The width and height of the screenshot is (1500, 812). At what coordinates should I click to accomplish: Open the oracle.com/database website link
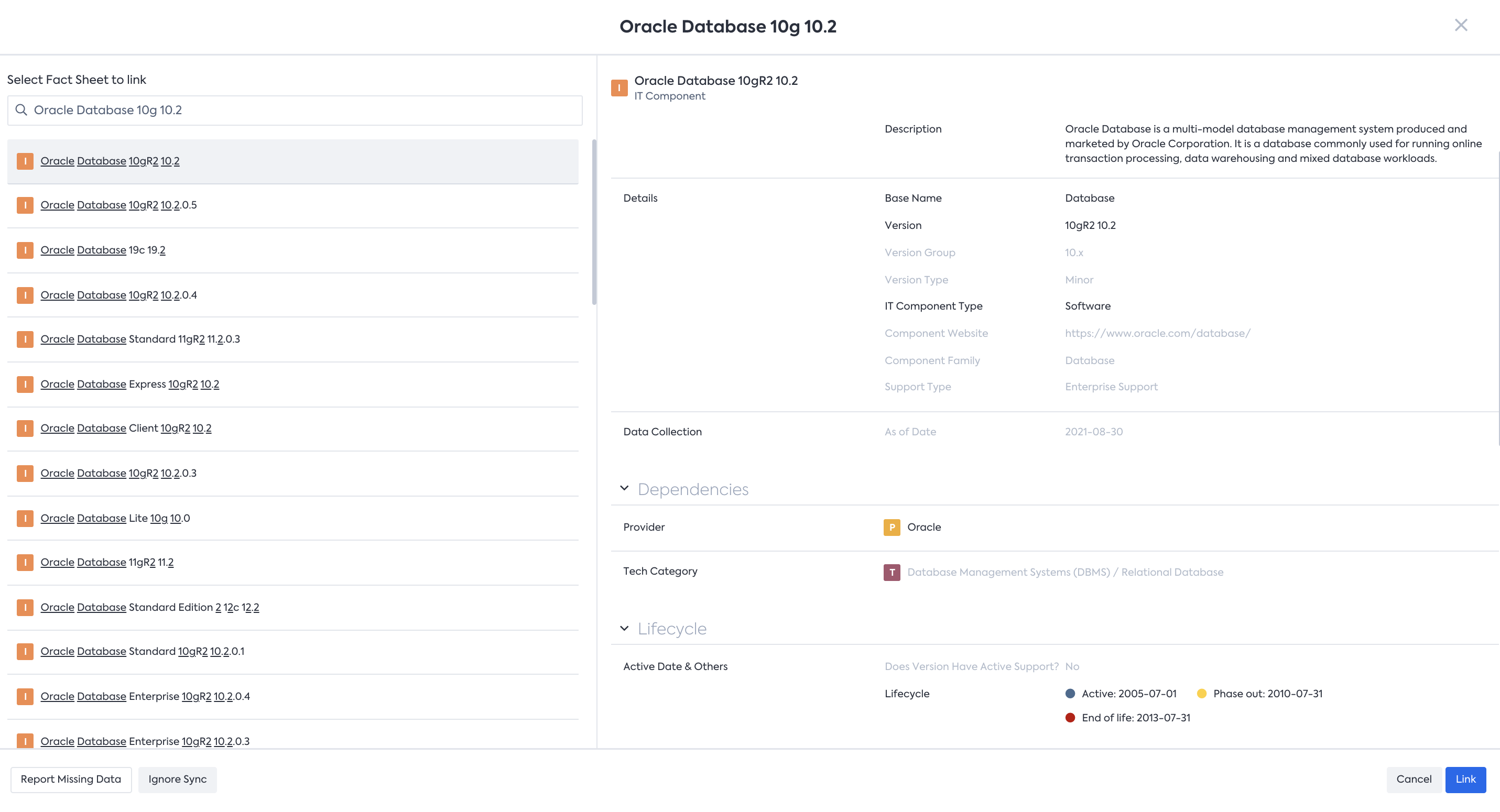(1157, 334)
